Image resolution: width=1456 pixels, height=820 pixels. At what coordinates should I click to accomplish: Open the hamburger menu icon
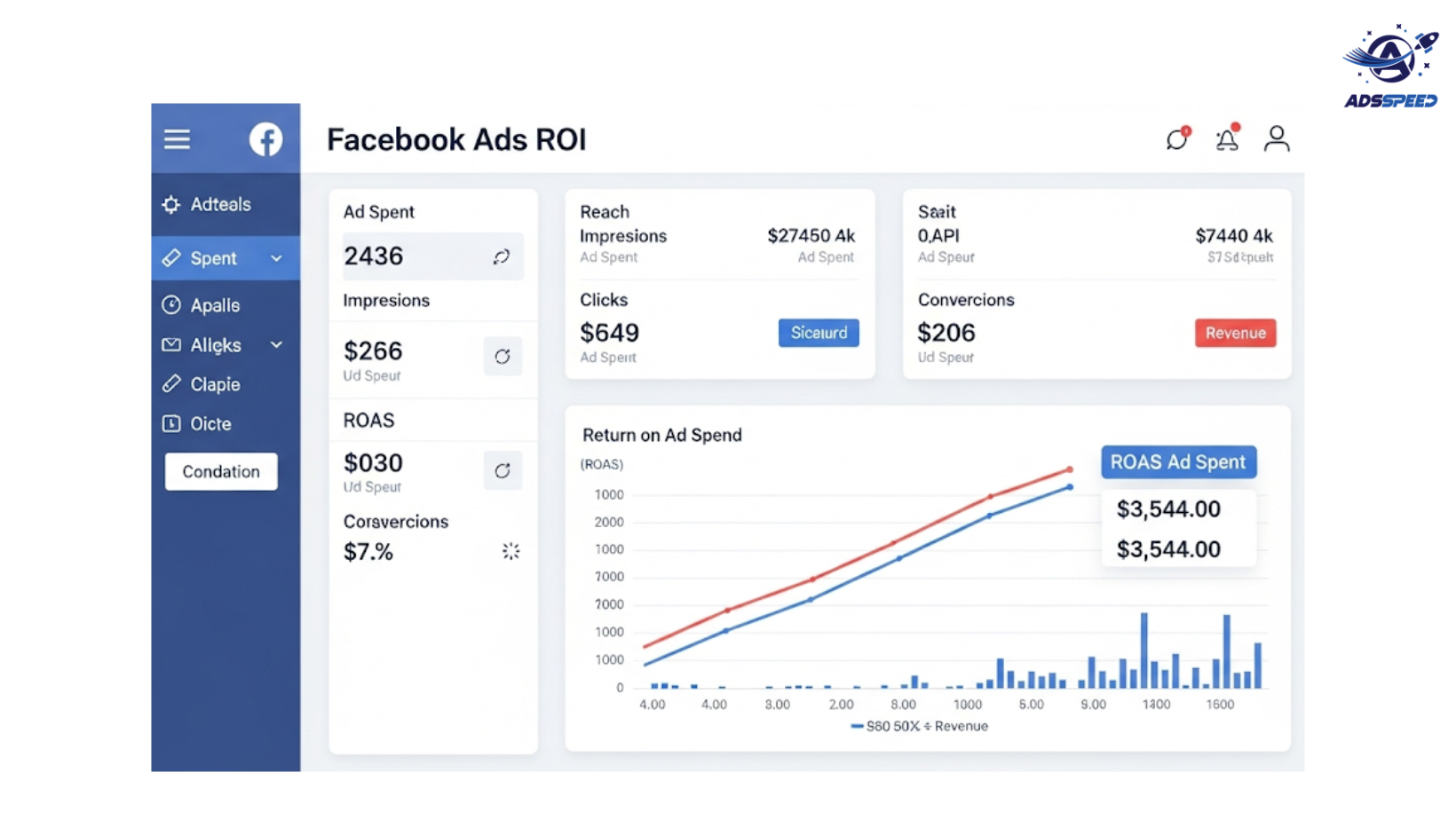(177, 139)
